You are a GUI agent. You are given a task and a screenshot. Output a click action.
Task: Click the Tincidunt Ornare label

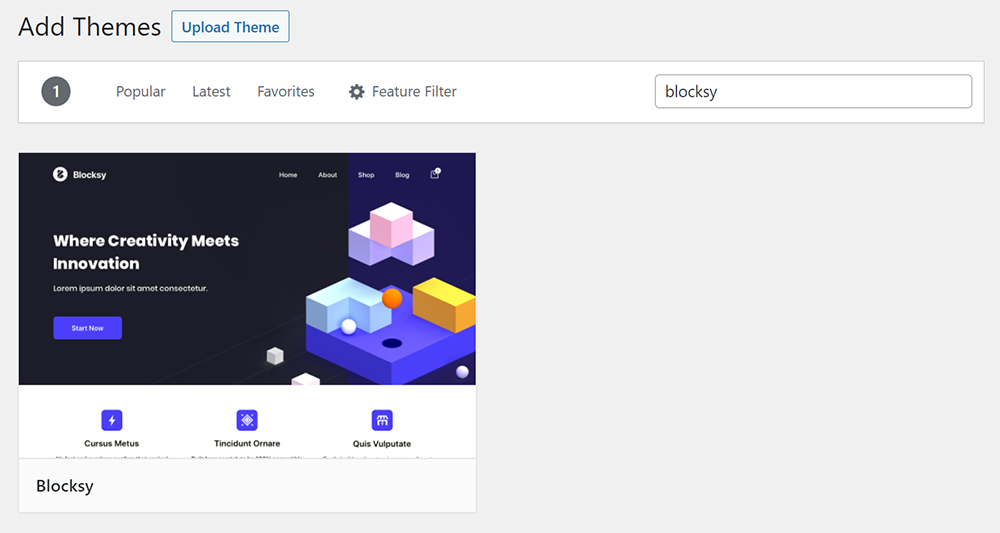[x=247, y=444]
